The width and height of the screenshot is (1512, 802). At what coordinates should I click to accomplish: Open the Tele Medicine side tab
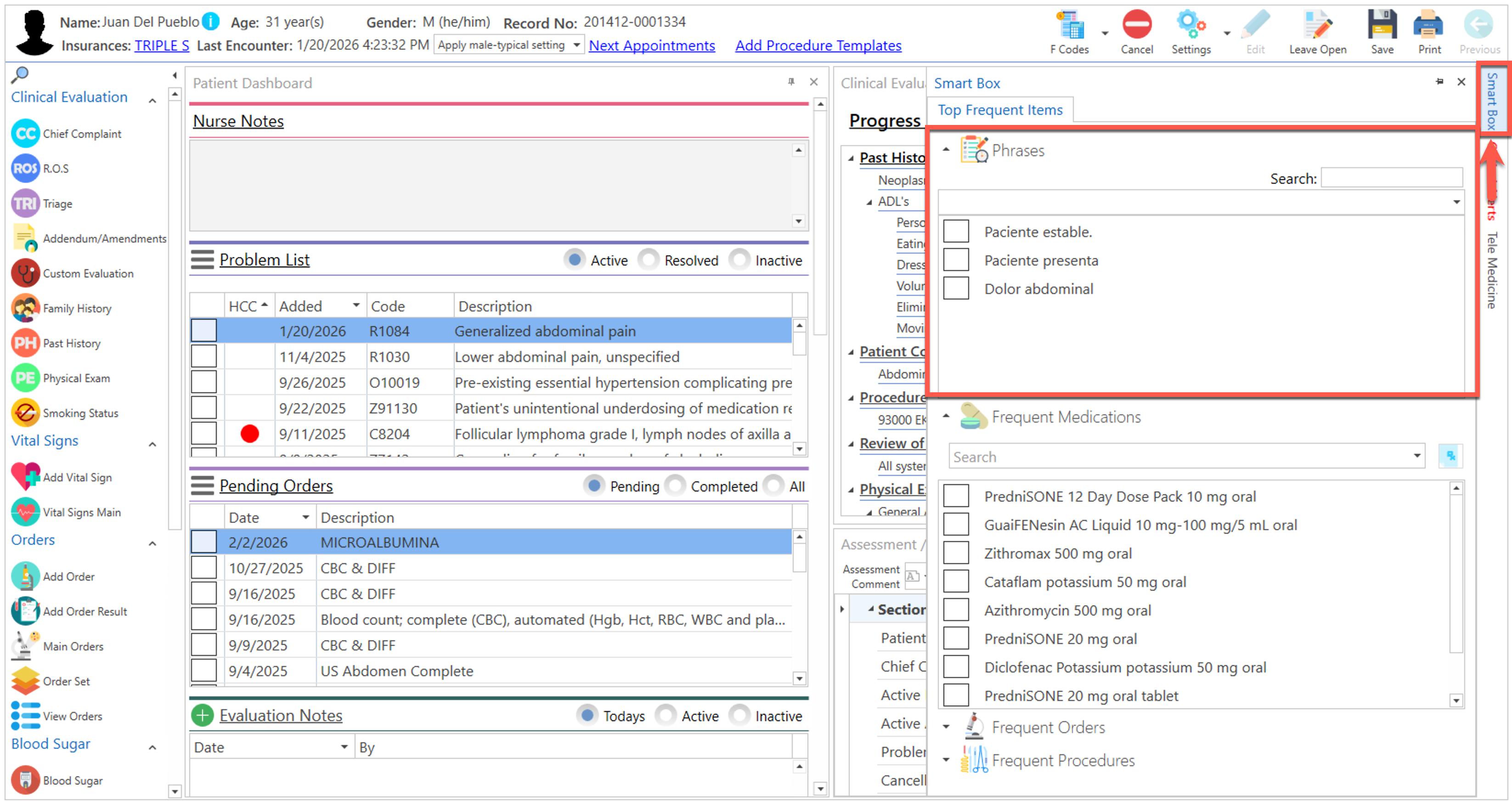pyautogui.click(x=1491, y=270)
